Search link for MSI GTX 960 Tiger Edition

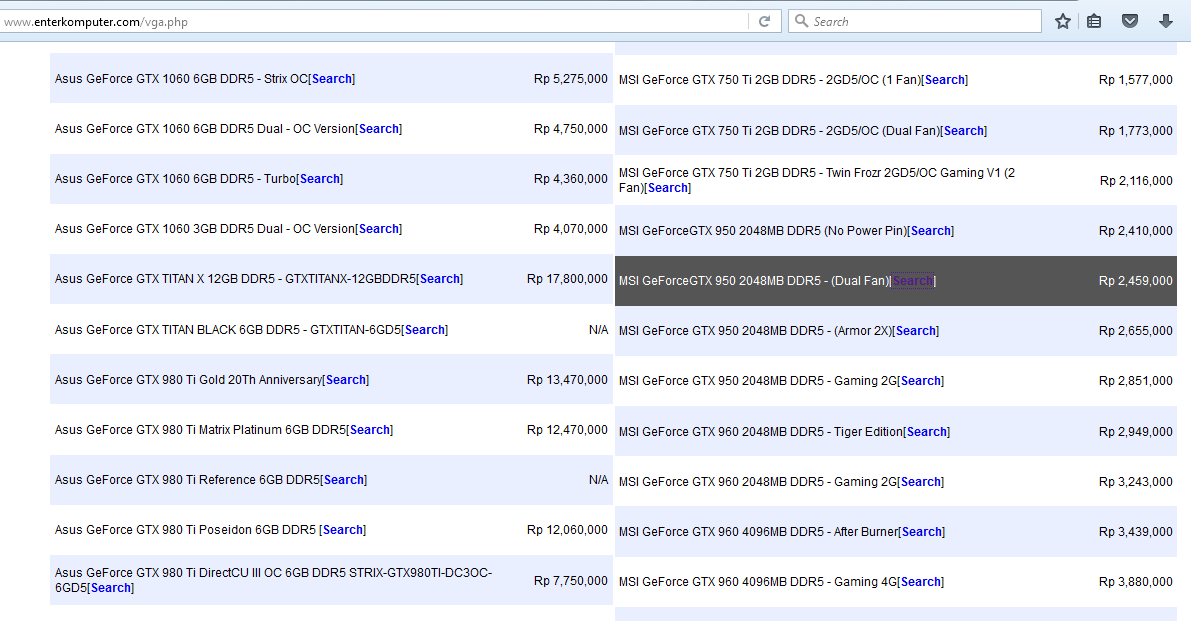click(x=927, y=432)
